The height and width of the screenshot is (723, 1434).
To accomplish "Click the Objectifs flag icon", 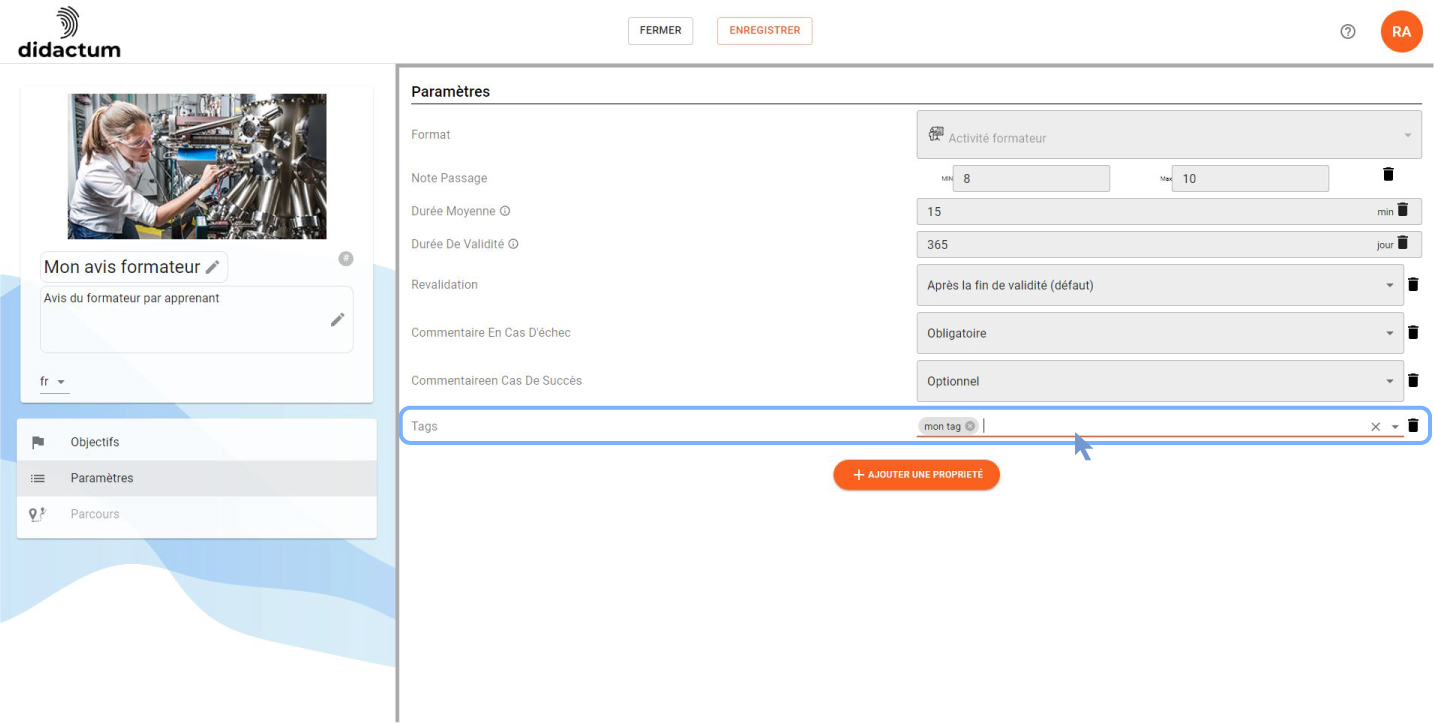I will coord(38,442).
